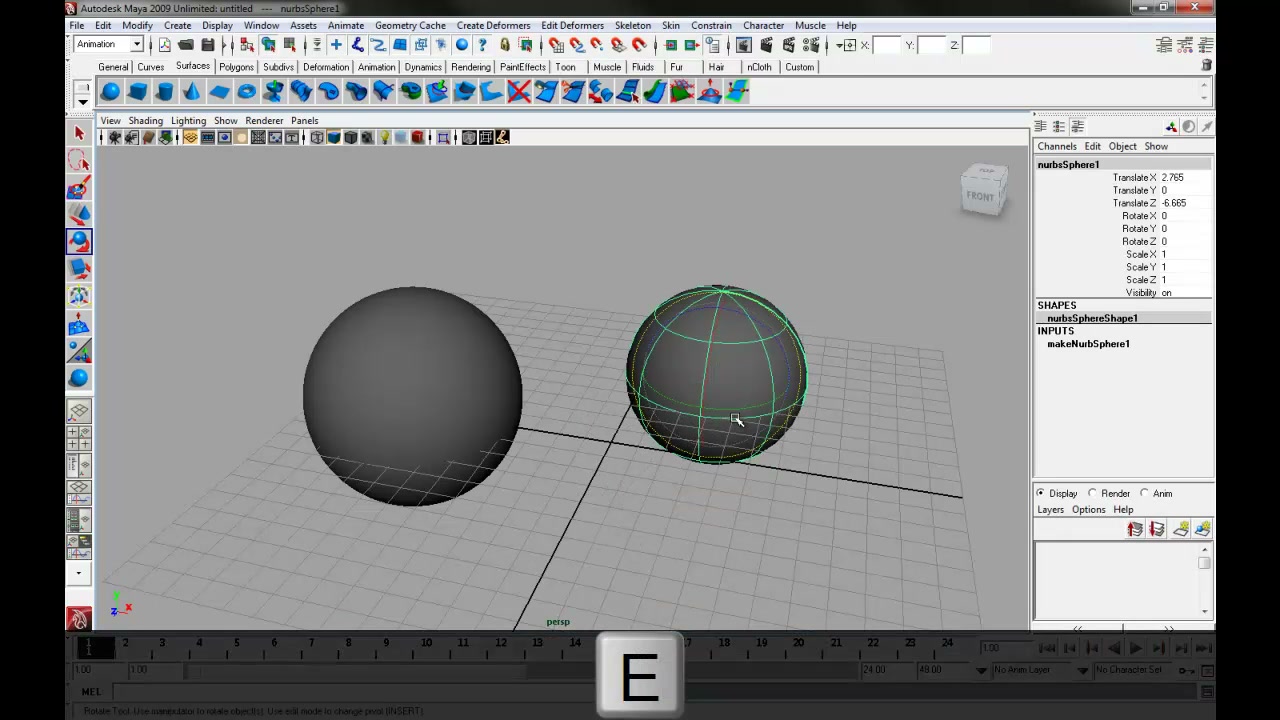The height and width of the screenshot is (720, 1280).
Task: Create a NURBS torus from shelf
Action: 246,92
